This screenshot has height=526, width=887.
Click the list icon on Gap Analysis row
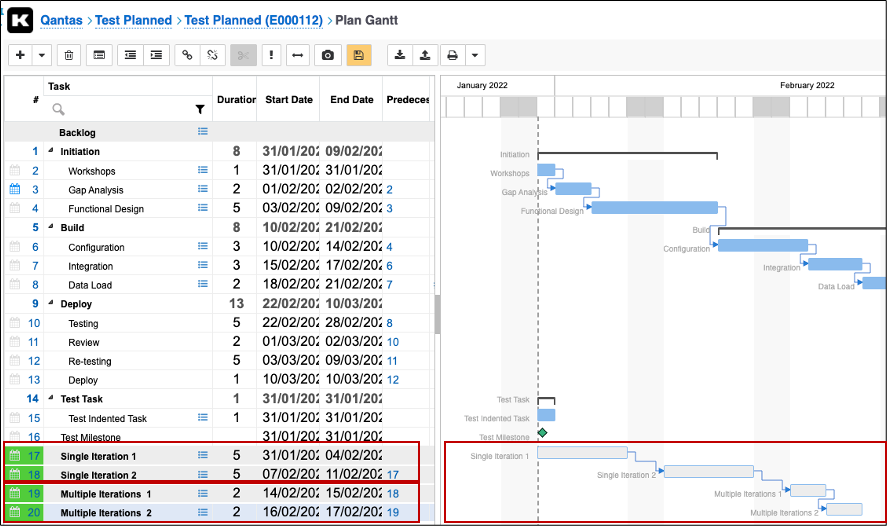203,189
